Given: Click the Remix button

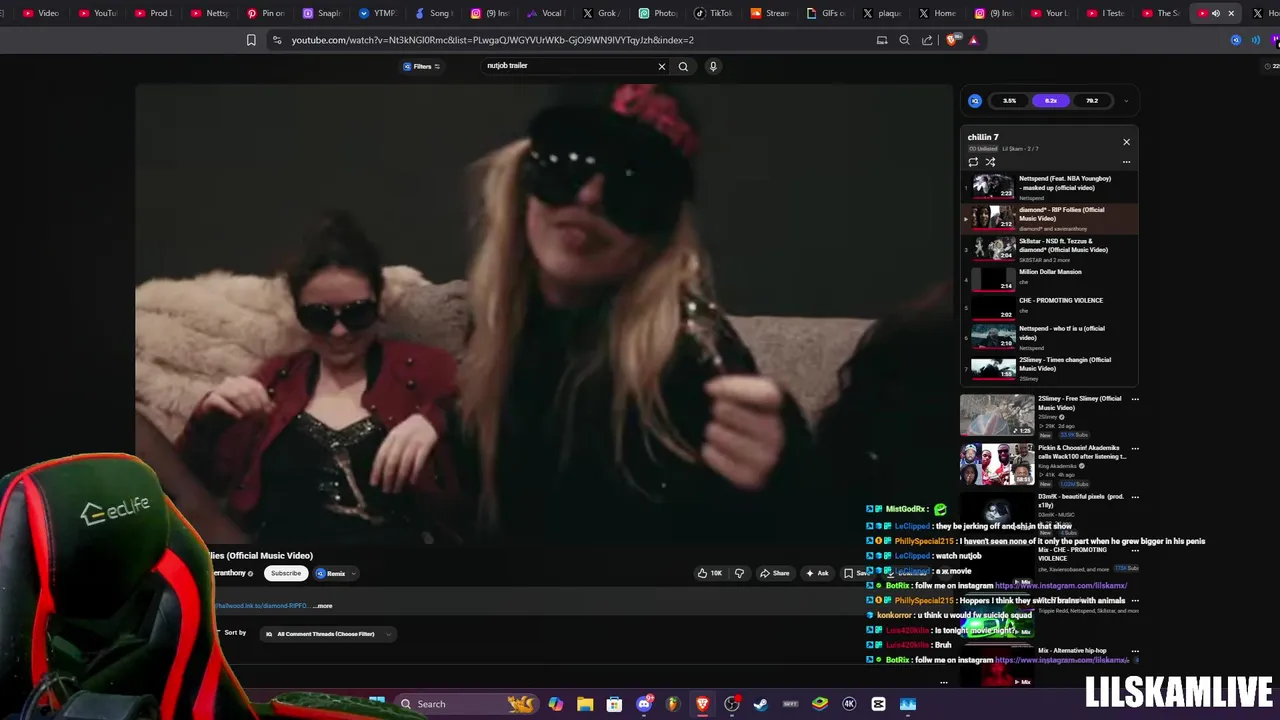Looking at the screenshot, I should tap(331, 573).
